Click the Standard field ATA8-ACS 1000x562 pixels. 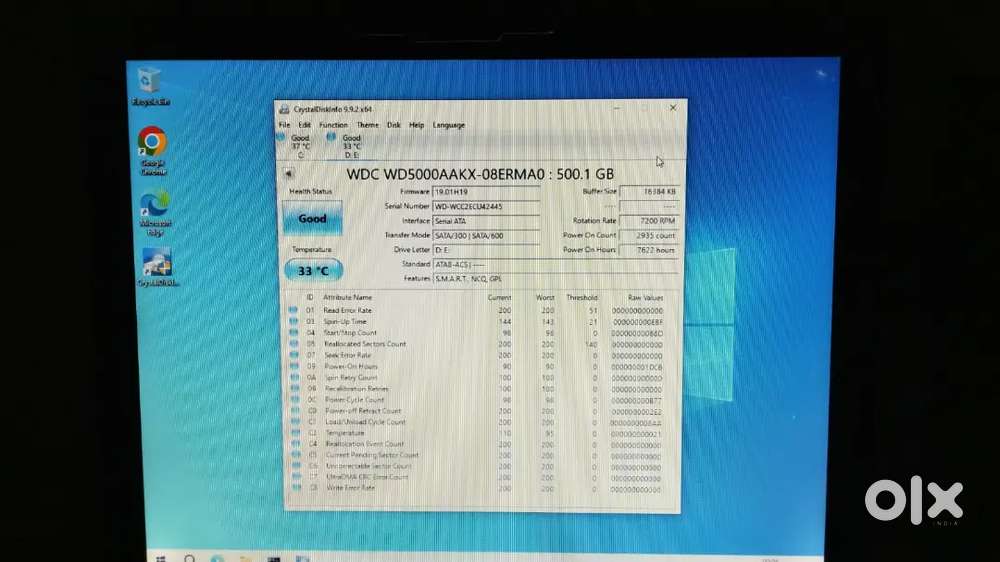click(x=555, y=264)
